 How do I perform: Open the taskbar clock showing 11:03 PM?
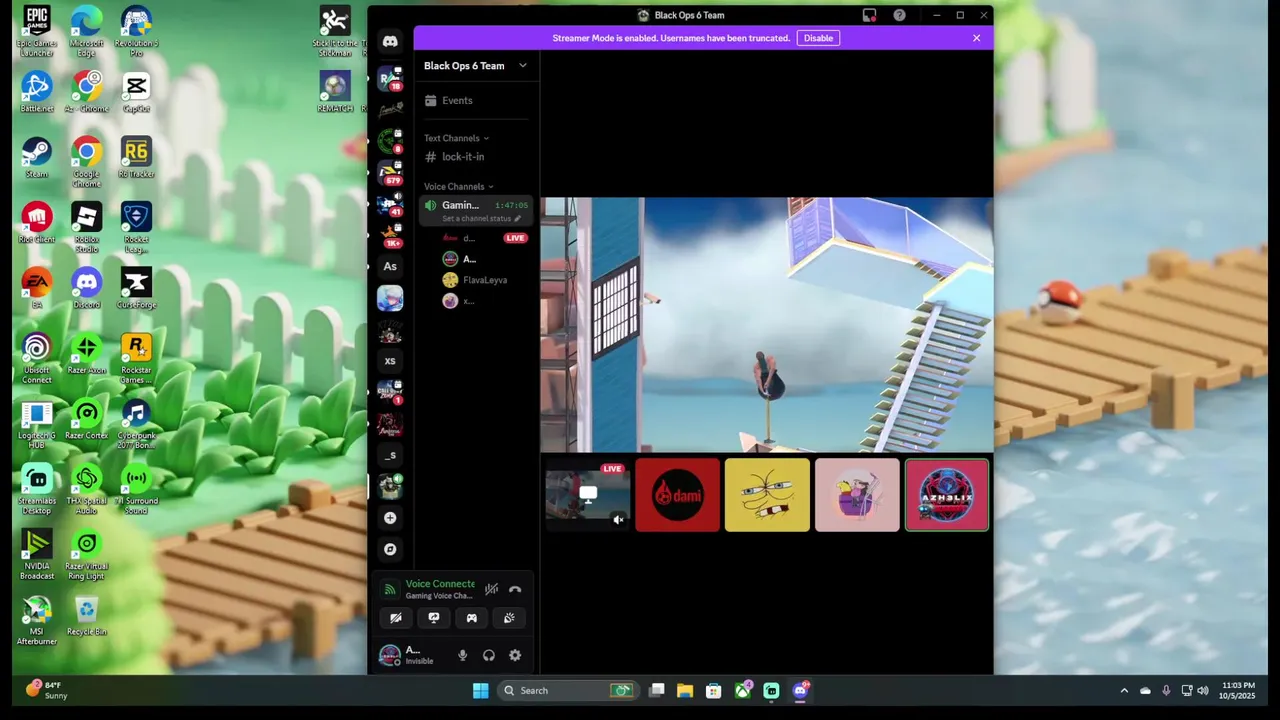1238,690
